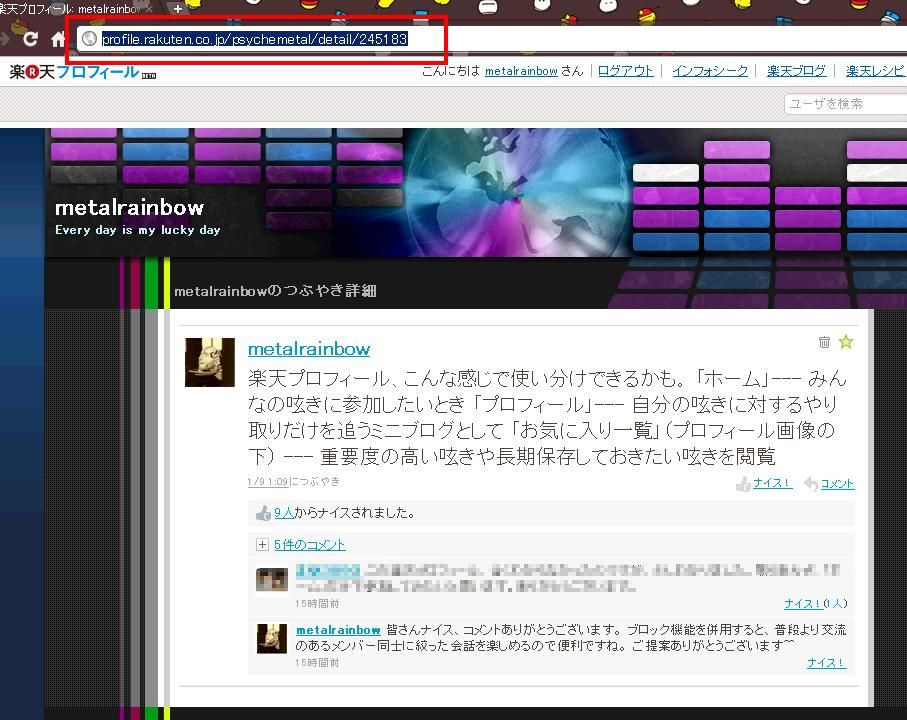
Task: Click metalrainbow avatar in the reply comment
Action: click(272, 638)
